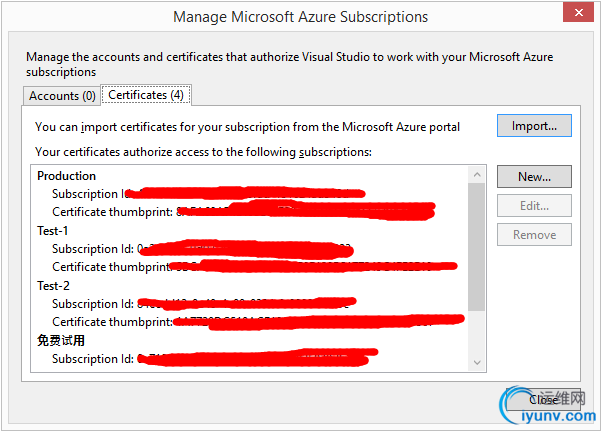
Task: Close the dialog with the red X
Action: coord(579,12)
